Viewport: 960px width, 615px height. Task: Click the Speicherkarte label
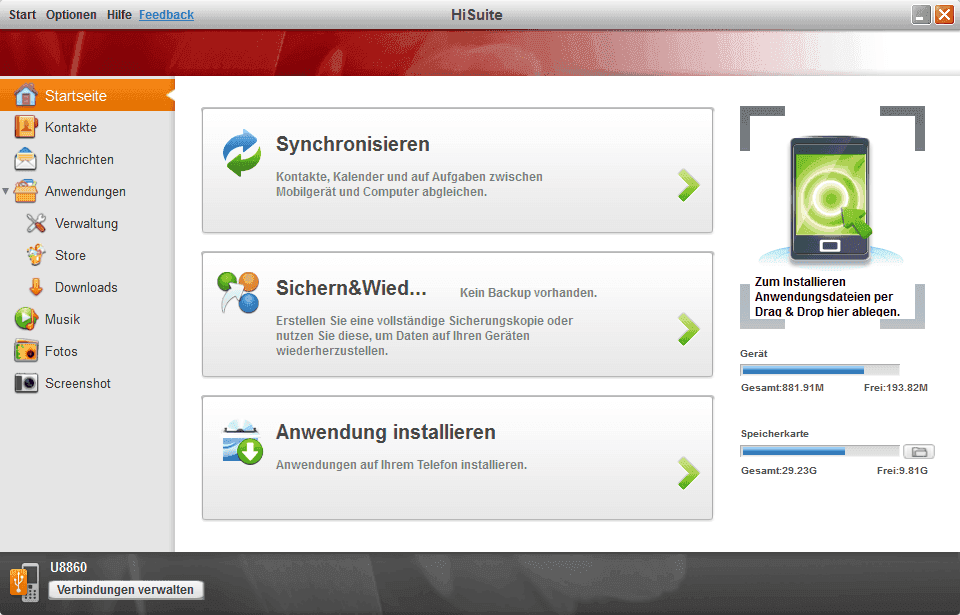[x=774, y=434]
